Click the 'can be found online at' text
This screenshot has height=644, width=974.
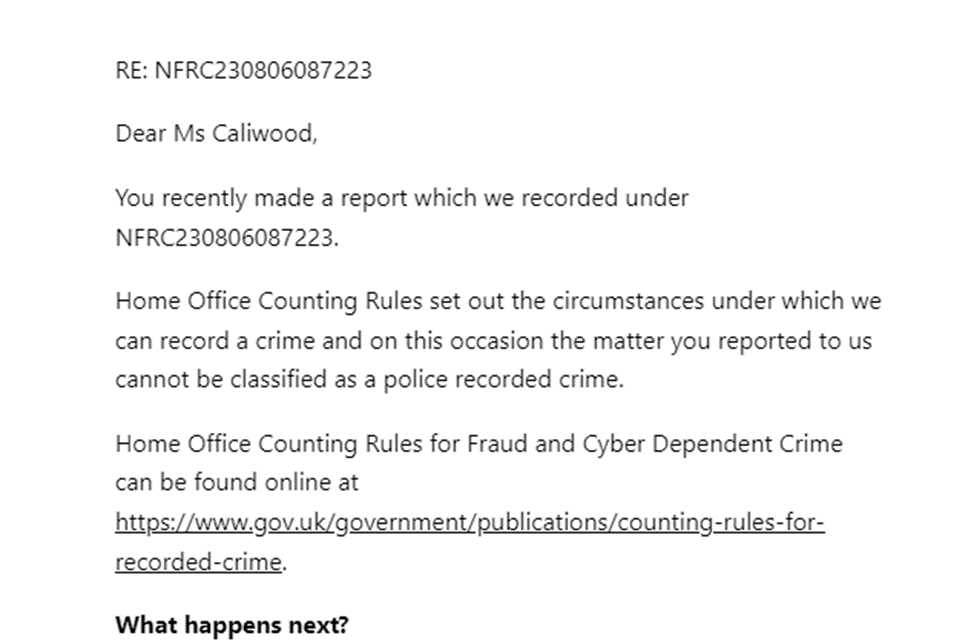pos(237,482)
